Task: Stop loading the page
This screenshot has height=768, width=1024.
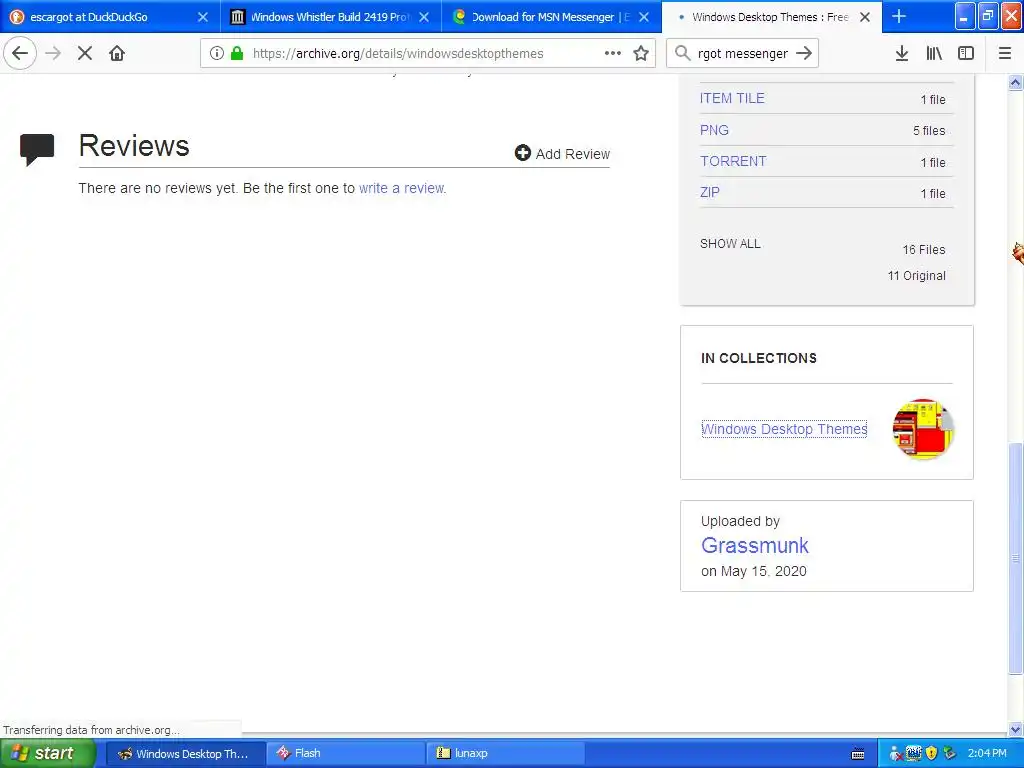Action: click(x=85, y=53)
